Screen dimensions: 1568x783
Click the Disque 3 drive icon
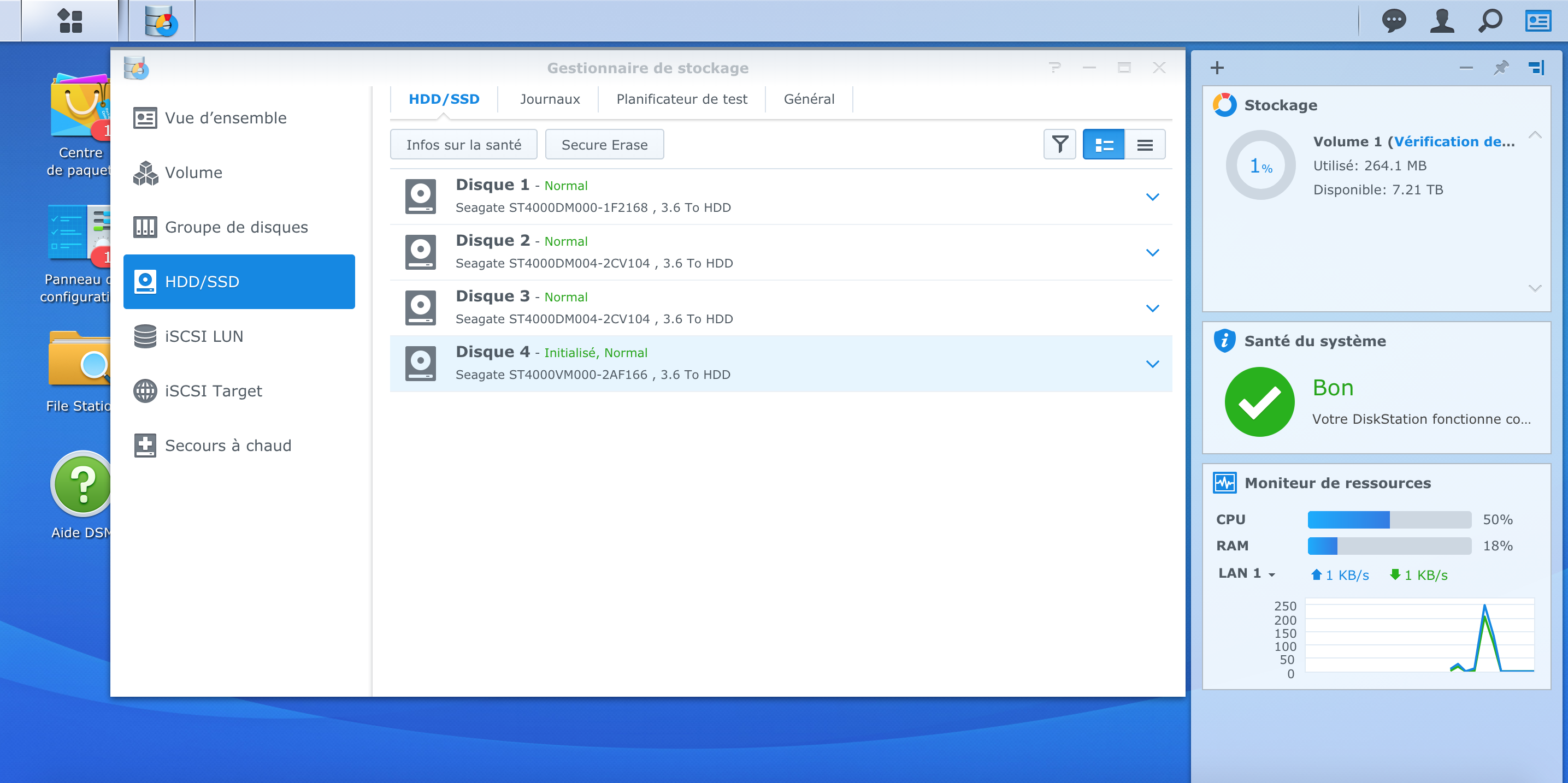point(421,308)
